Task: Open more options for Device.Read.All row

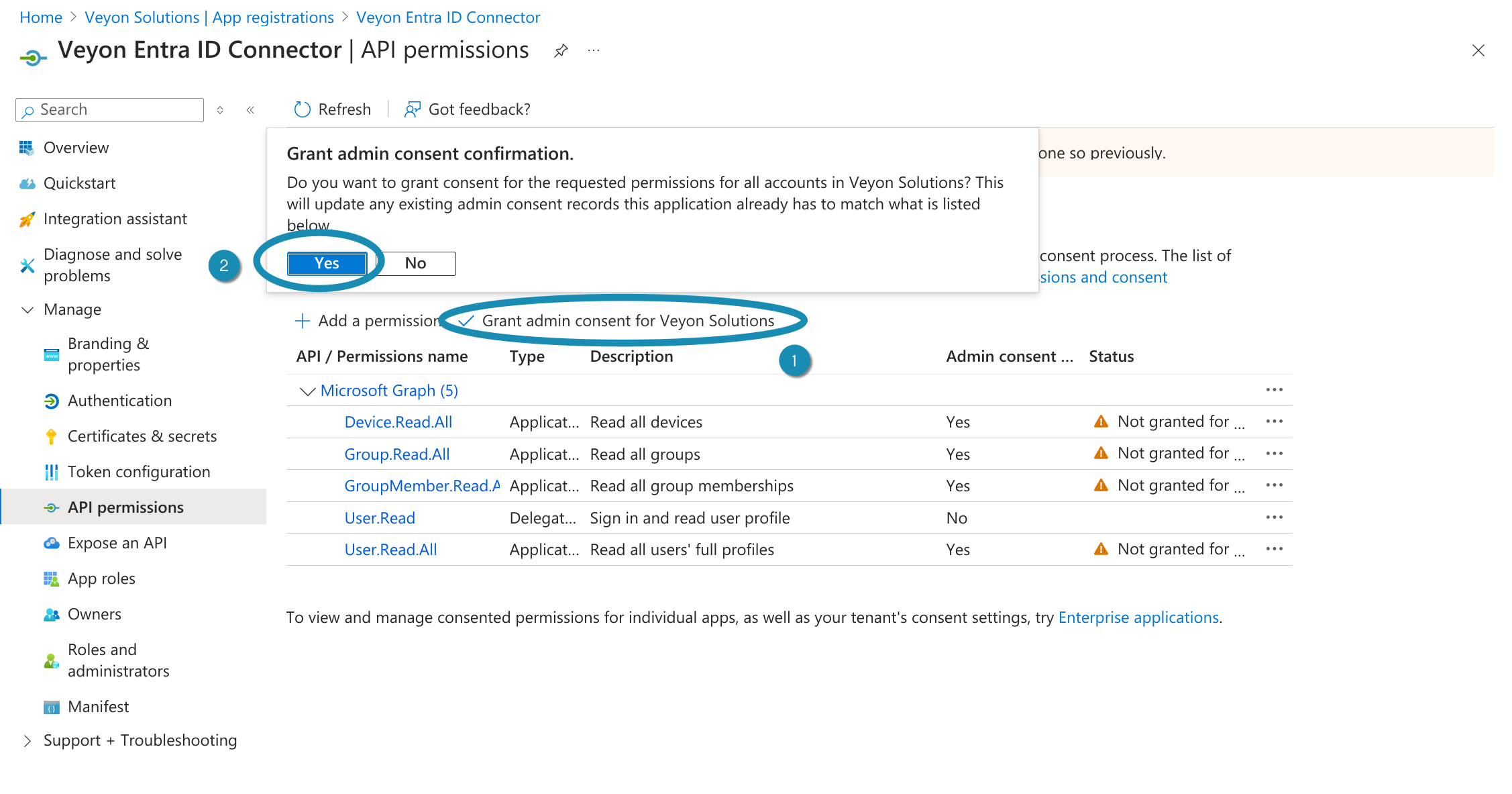Action: click(1274, 421)
